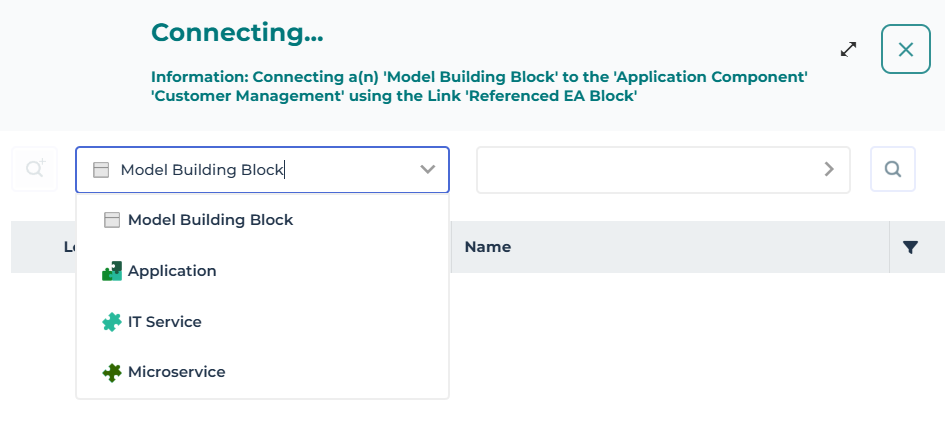The height and width of the screenshot is (431, 945).
Task: Click the dark green Microservice icon
Action: (112, 372)
